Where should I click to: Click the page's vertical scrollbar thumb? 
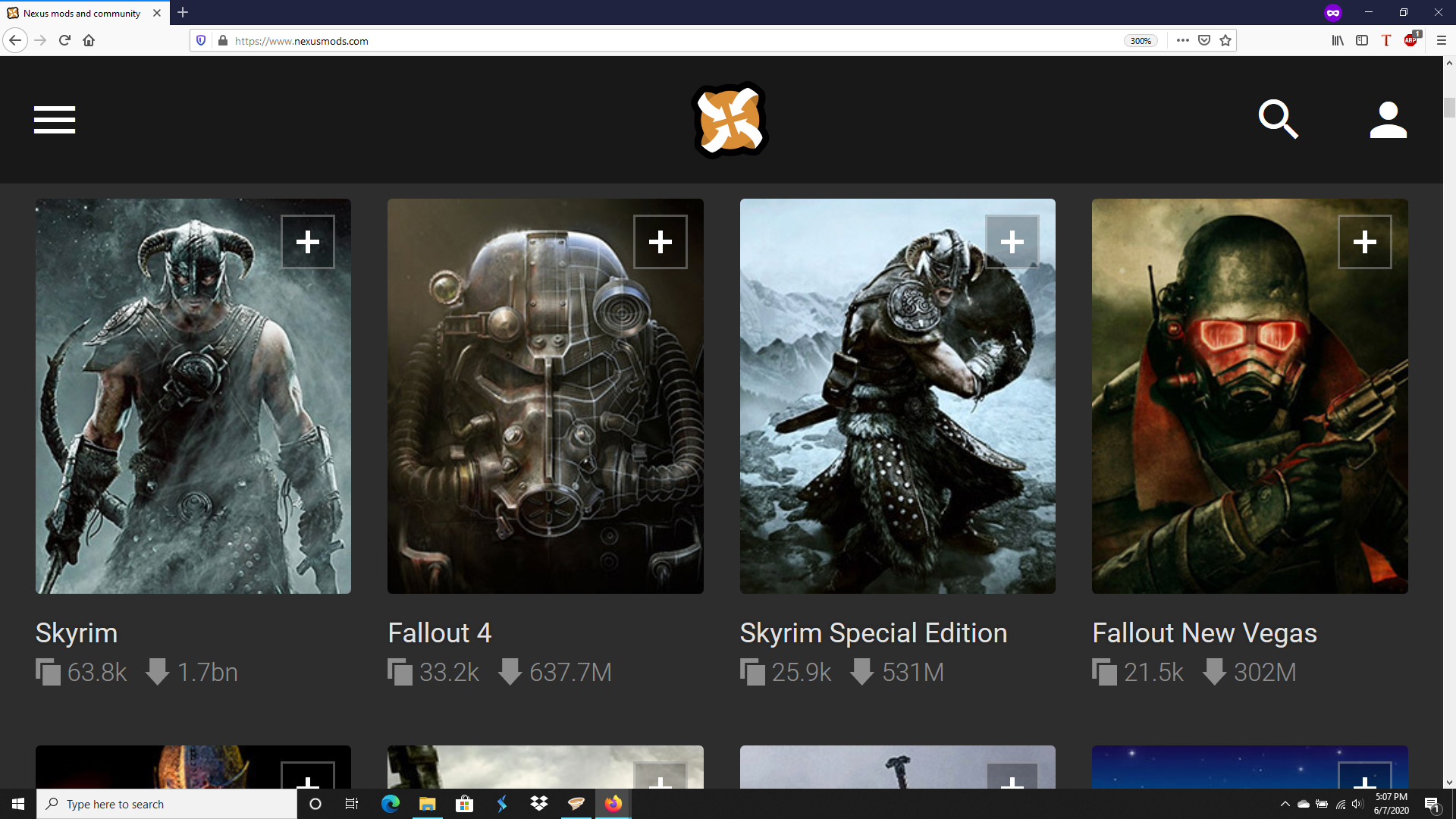pyautogui.click(x=1449, y=107)
